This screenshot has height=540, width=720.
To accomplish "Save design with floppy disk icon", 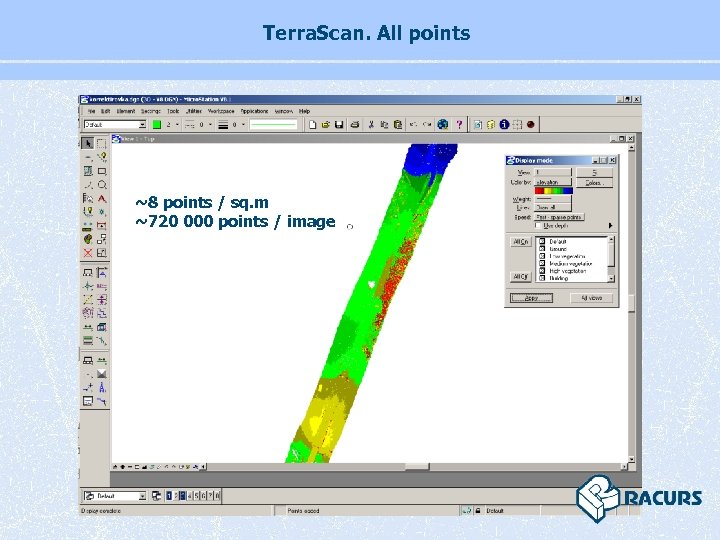I will coord(339,124).
